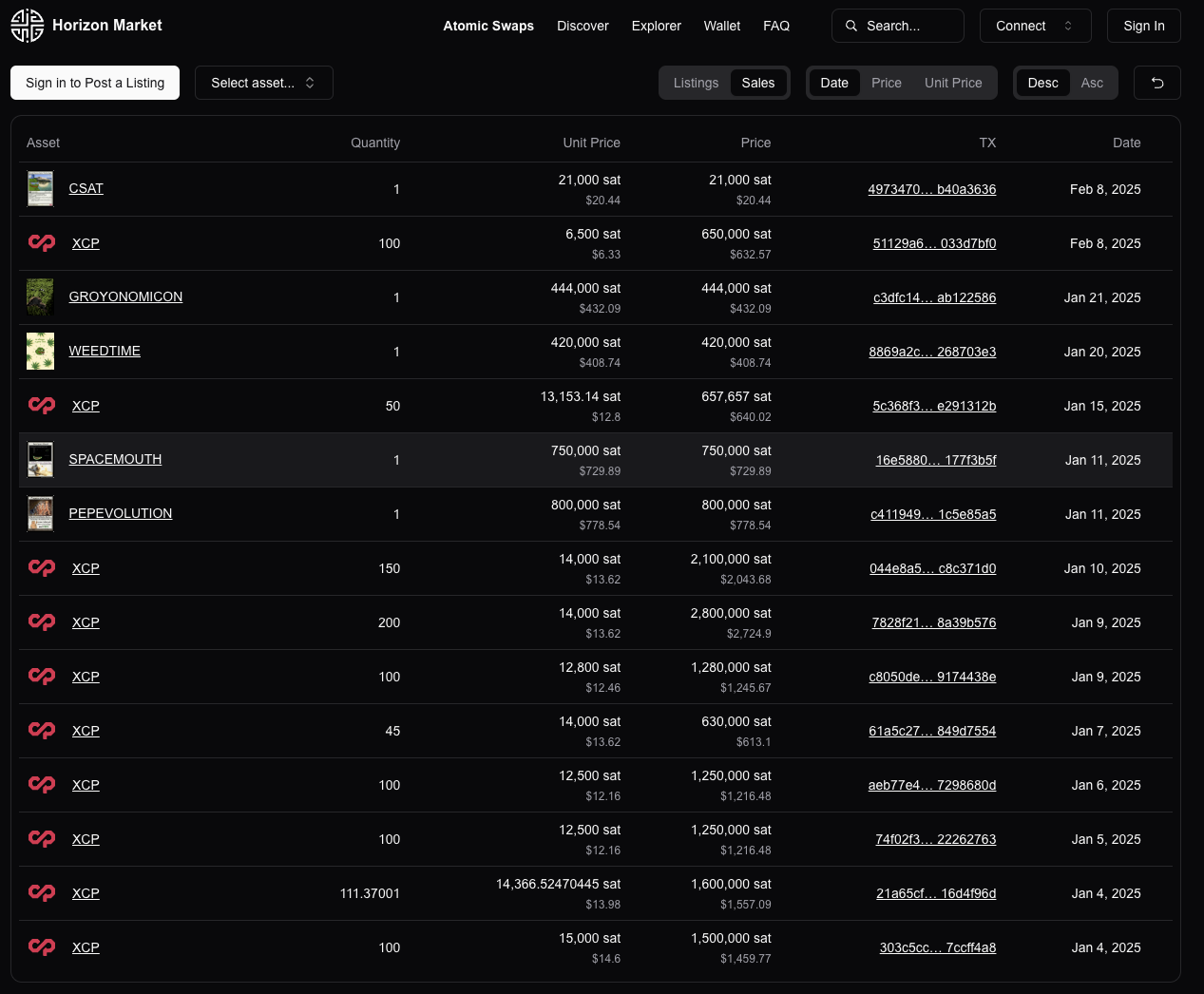Open transaction 303c5cc… 7ccff4a8

[938, 947]
